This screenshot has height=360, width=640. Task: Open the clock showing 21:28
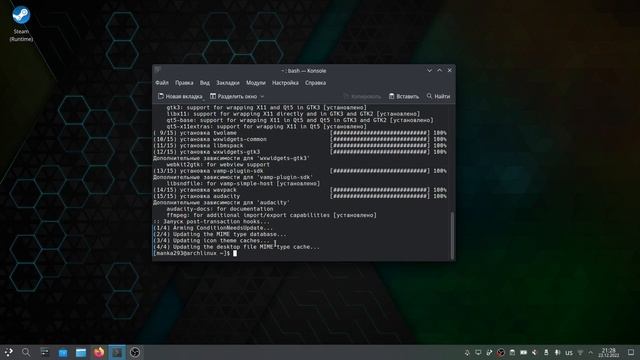[x=609, y=352]
